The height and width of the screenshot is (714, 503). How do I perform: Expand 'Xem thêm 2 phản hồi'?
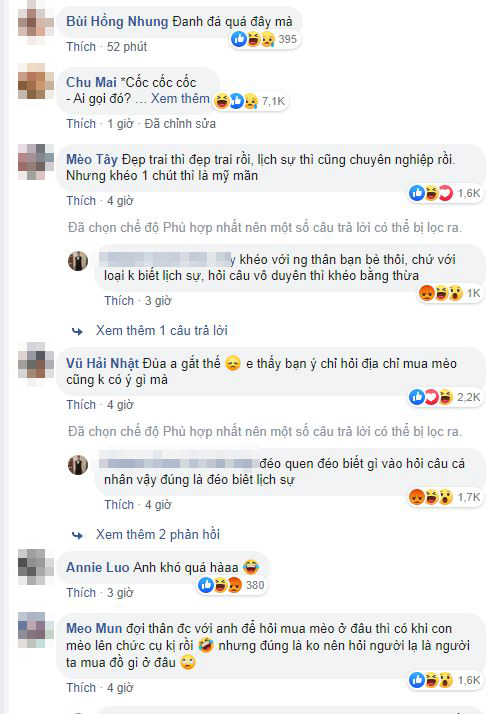tap(158, 535)
